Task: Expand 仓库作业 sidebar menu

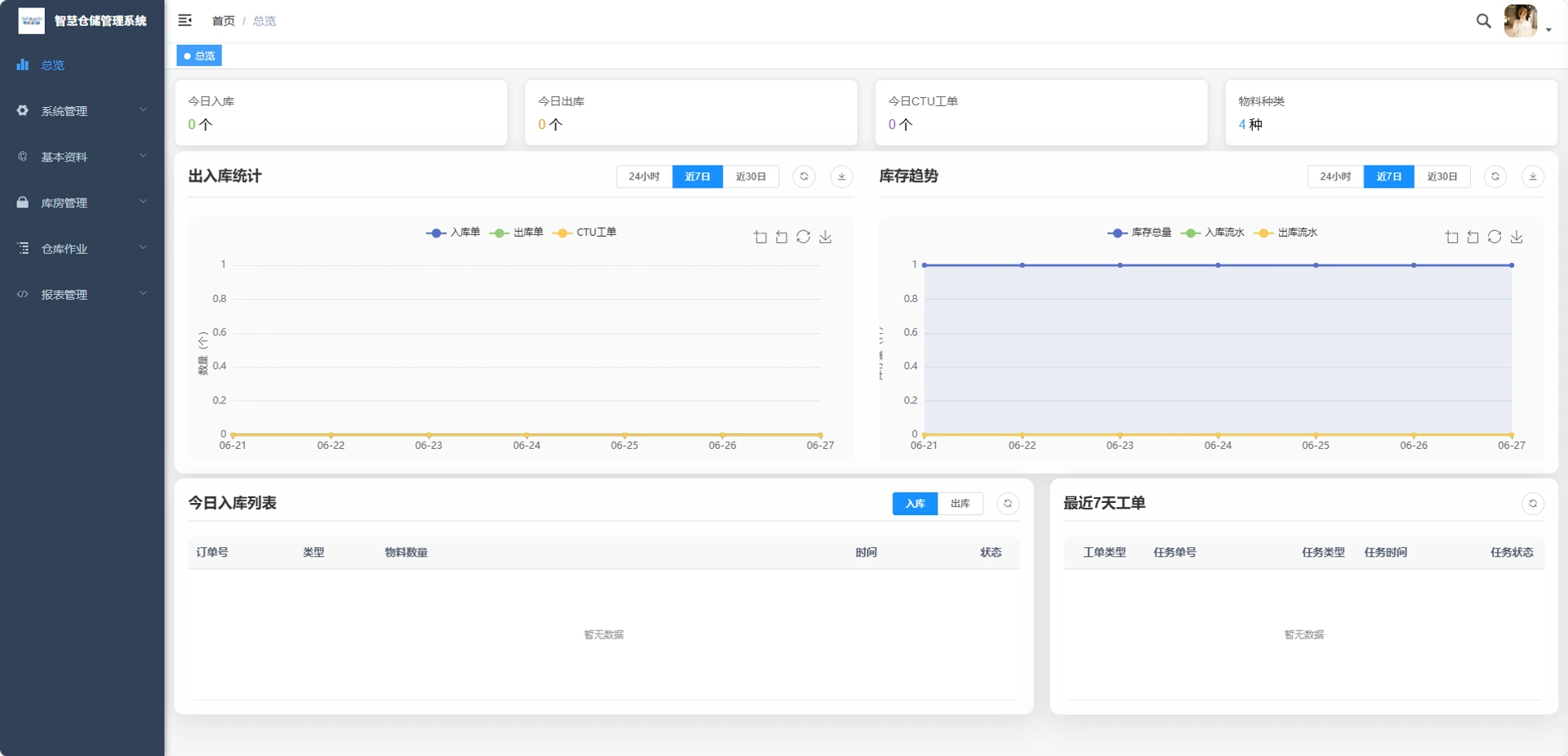Action: tap(82, 248)
